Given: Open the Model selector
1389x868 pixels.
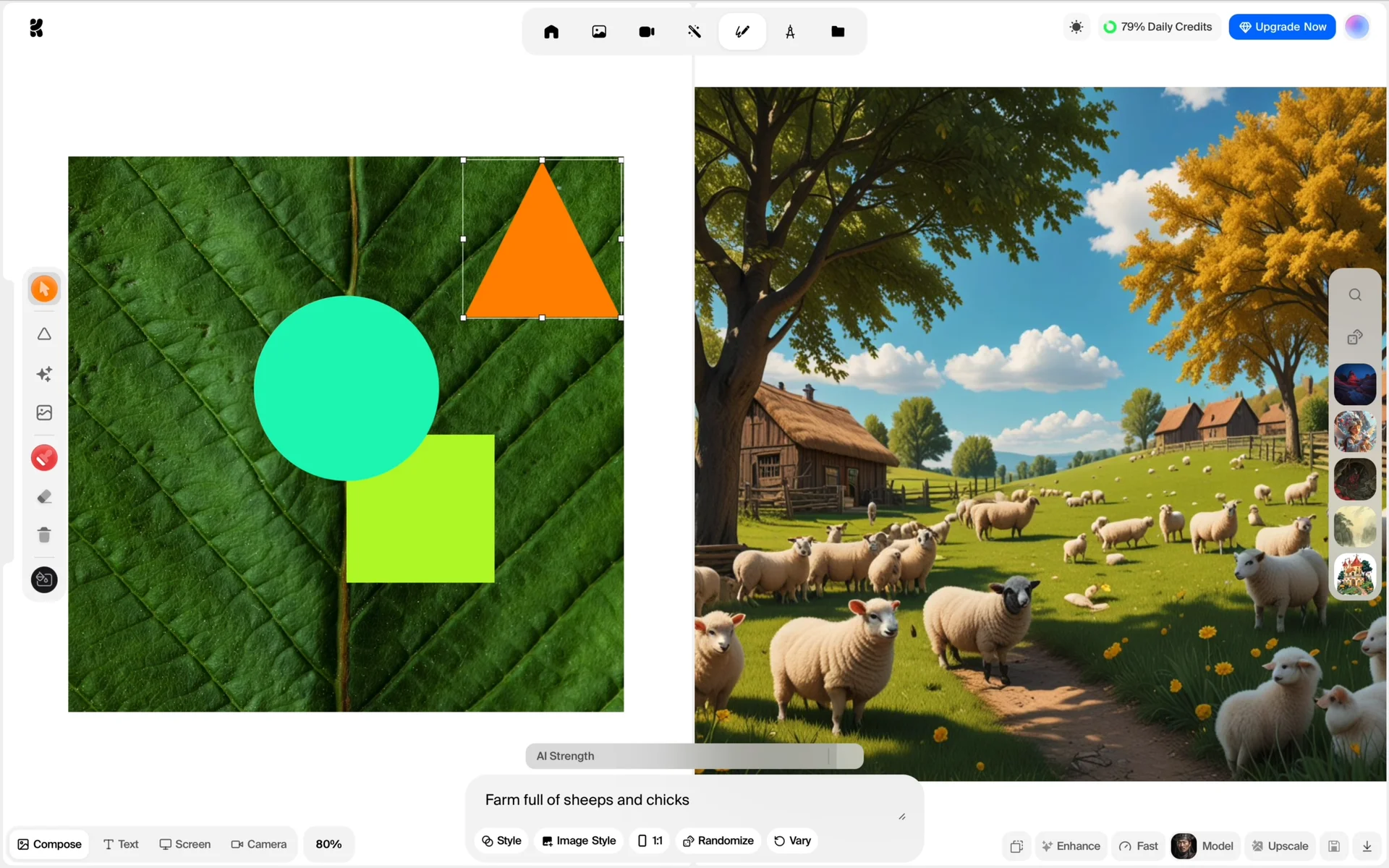Looking at the screenshot, I should click(1203, 846).
